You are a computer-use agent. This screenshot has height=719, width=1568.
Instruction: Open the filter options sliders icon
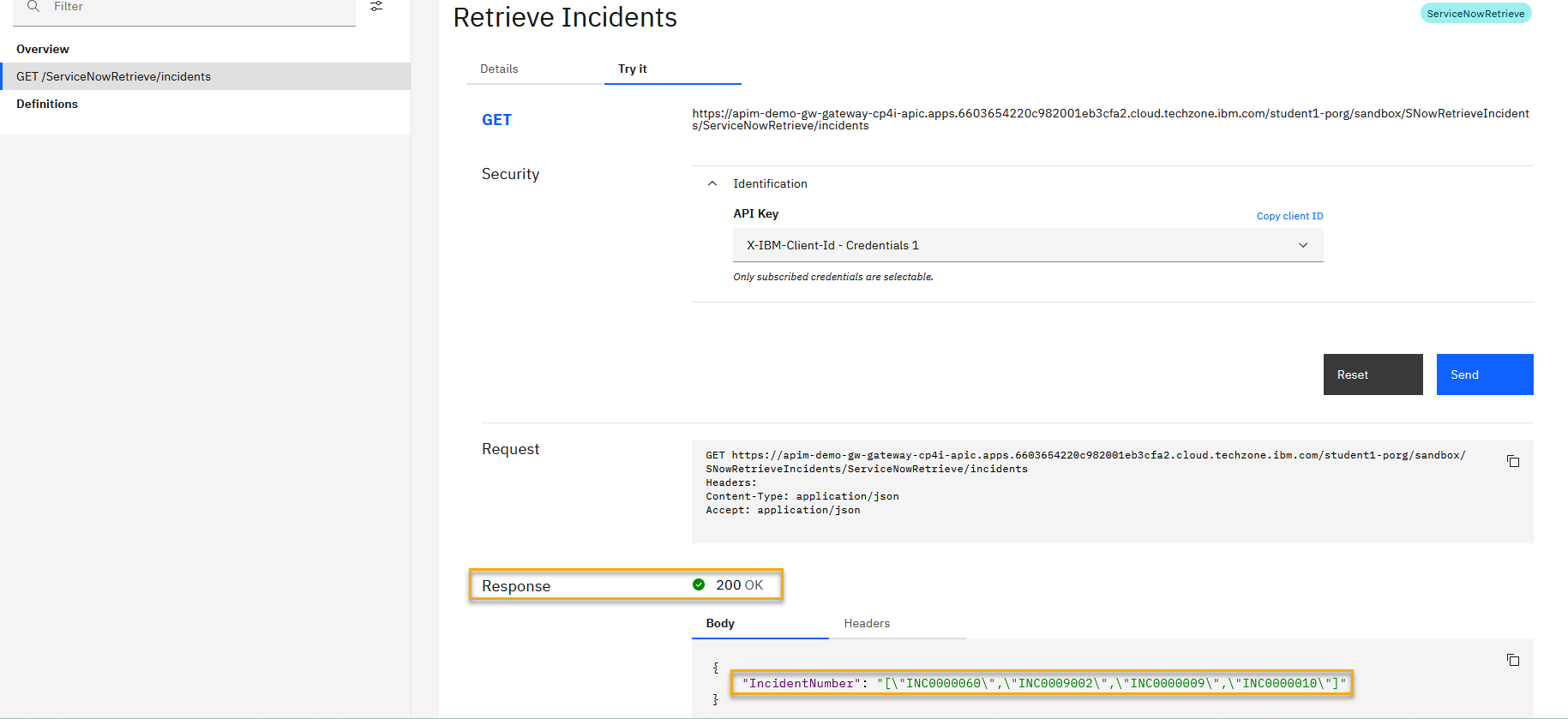pos(376,6)
